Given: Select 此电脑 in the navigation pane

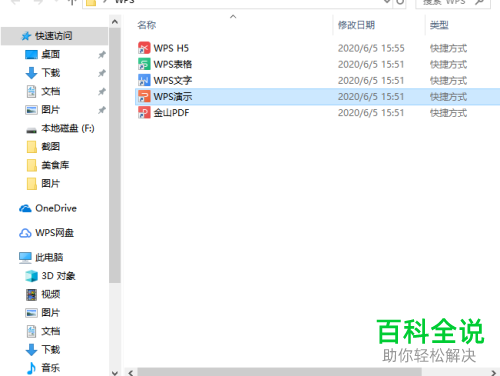Looking at the screenshot, I should pos(49,258).
